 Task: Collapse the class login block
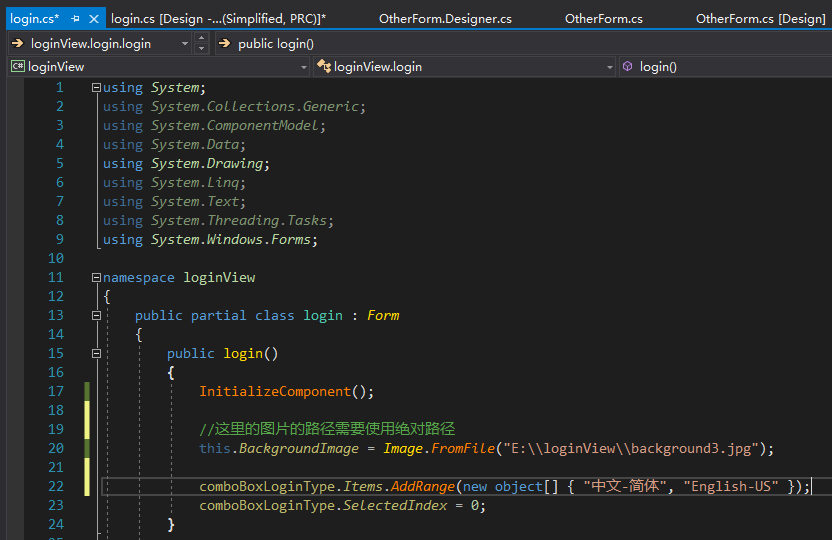click(96, 316)
